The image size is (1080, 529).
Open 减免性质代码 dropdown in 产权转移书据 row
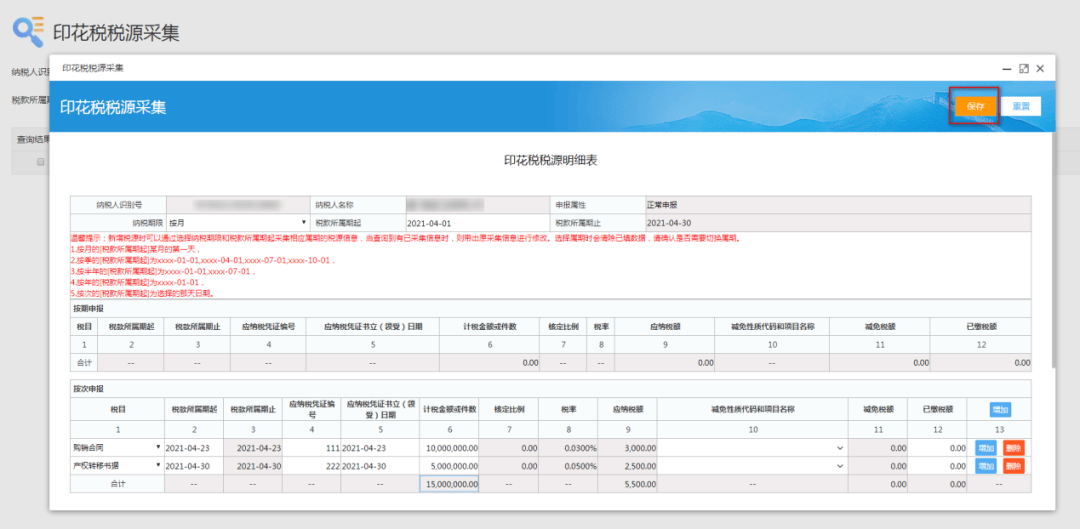[x=839, y=466]
